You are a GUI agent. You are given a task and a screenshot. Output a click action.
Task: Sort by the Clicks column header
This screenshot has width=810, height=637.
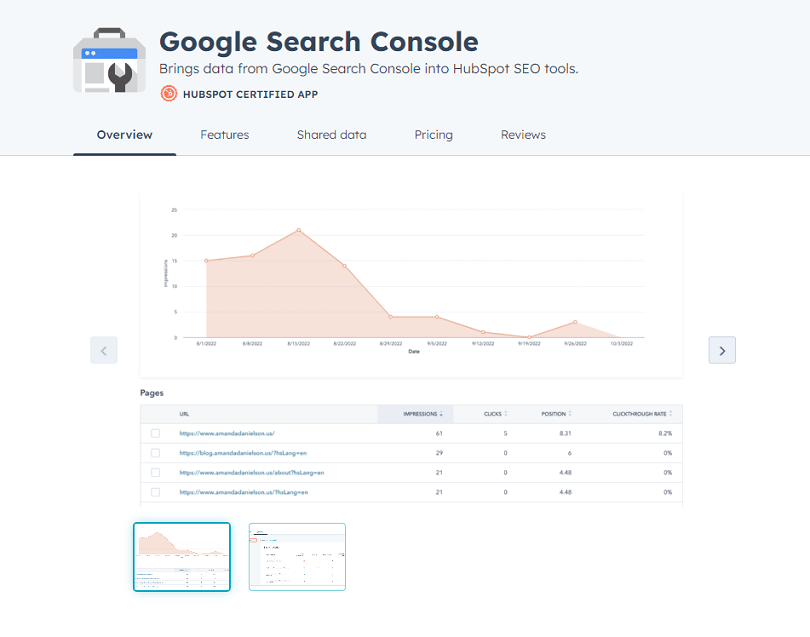coord(495,414)
